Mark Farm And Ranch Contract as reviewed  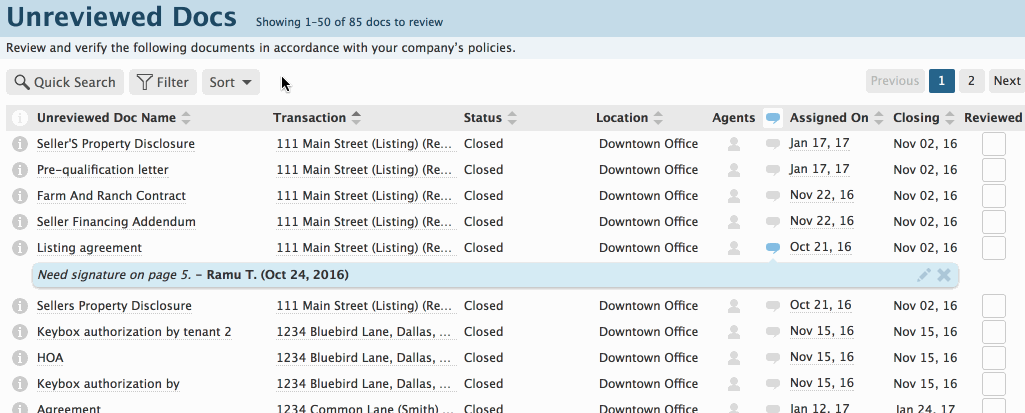(x=994, y=196)
